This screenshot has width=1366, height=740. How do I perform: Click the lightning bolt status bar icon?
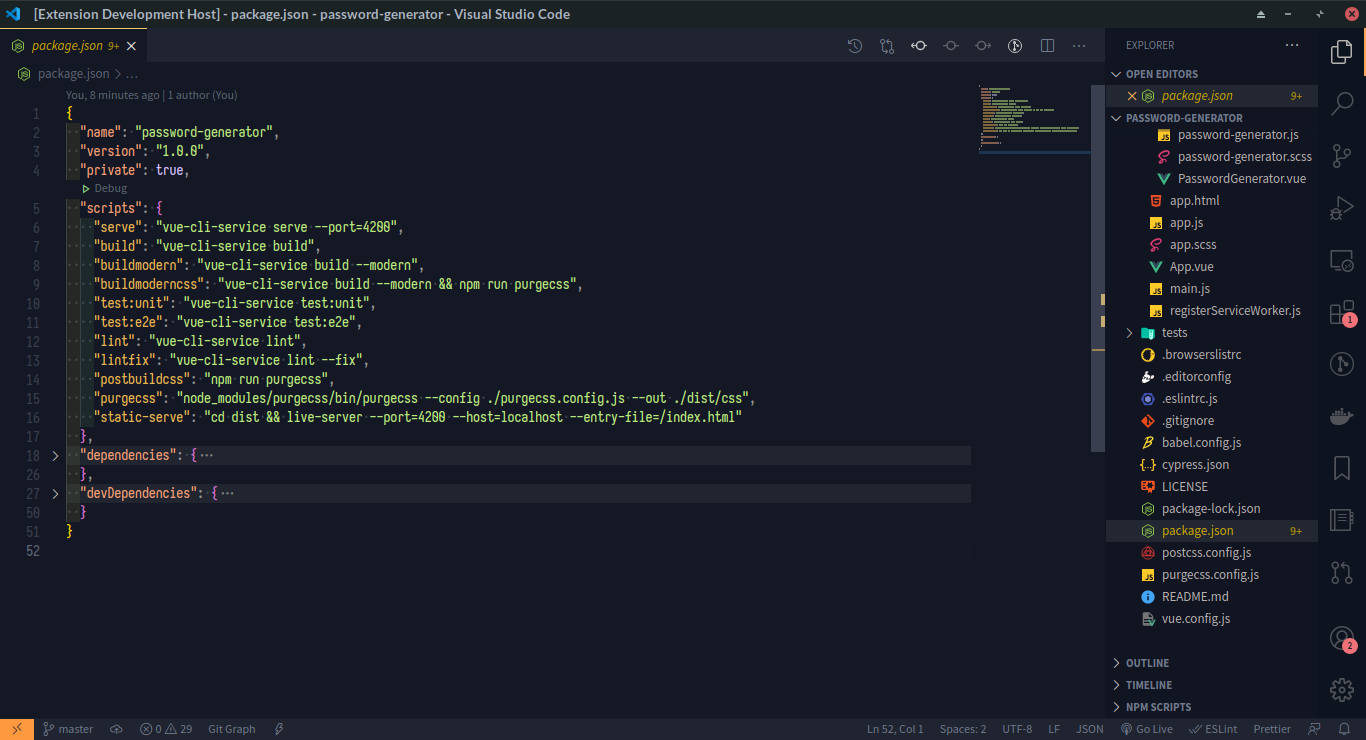coord(279,729)
